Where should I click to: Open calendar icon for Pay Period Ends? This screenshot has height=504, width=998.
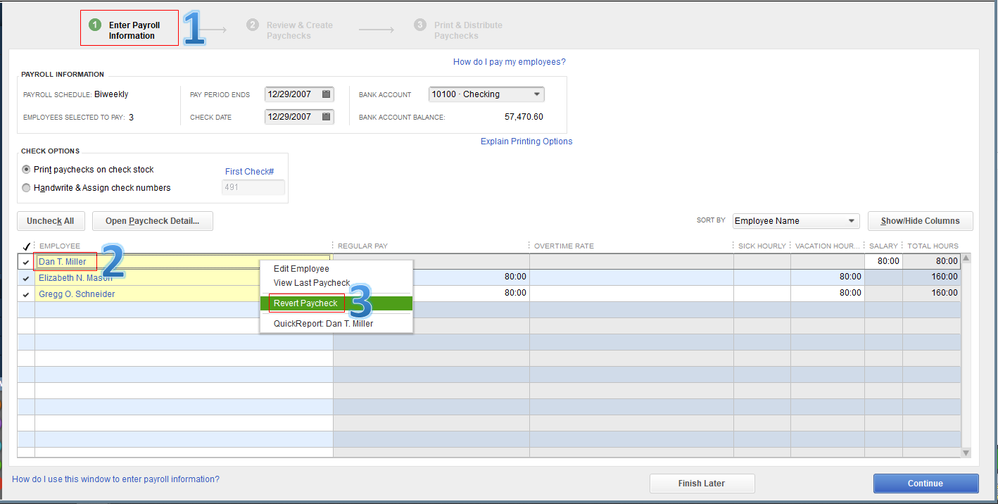pyautogui.click(x=326, y=94)
